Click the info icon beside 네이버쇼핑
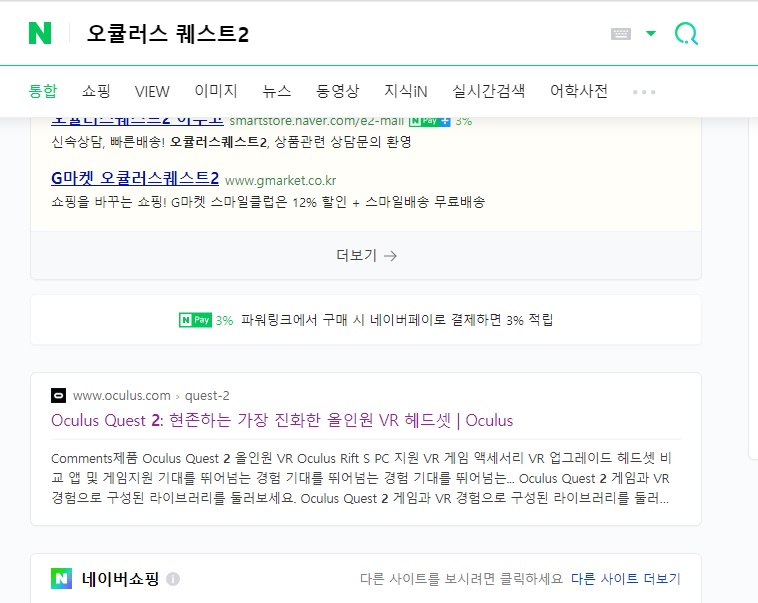This screenshot has width=758, height=603. (173, 579)
